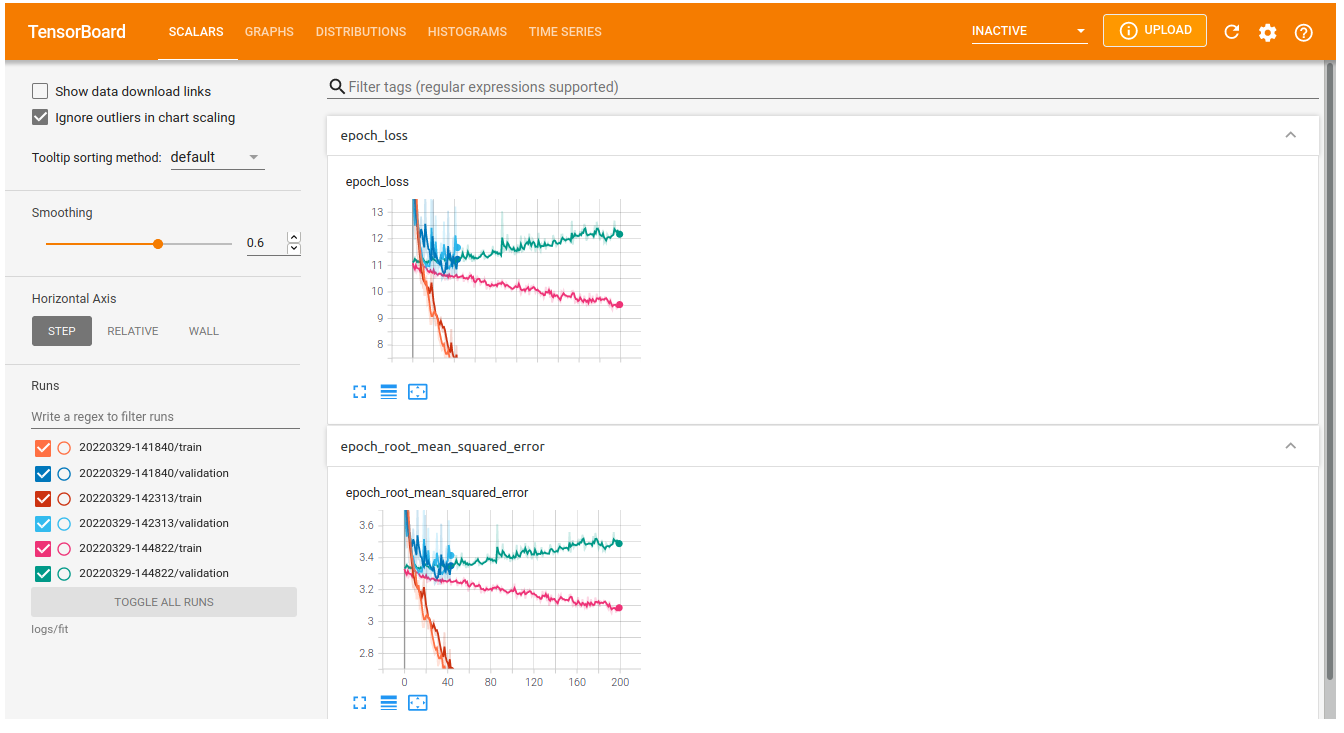Open TensorBoard settings gear
The height and width of the screenshot is (733, 1344).
pyautogui.click(x=1267, y=31)
